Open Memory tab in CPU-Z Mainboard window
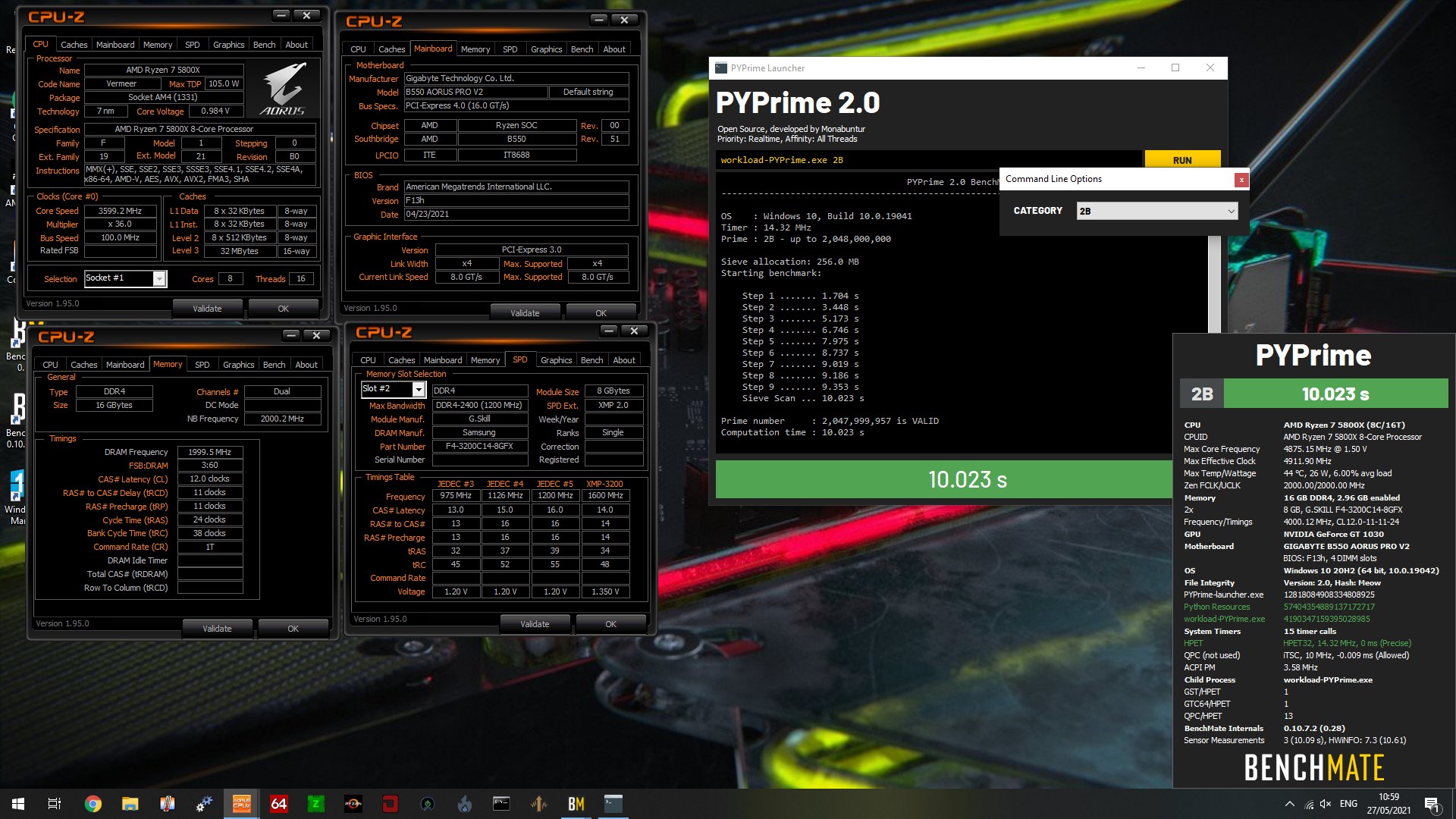1456x819 pixels. (x=475, y=49)
